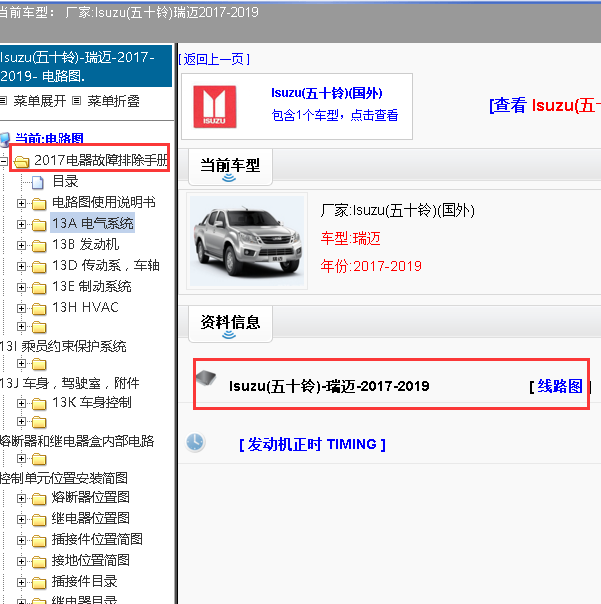Expand the 13E 制动系统 node
The width and height of the screenshot is (601, 604).
point(21,287)
